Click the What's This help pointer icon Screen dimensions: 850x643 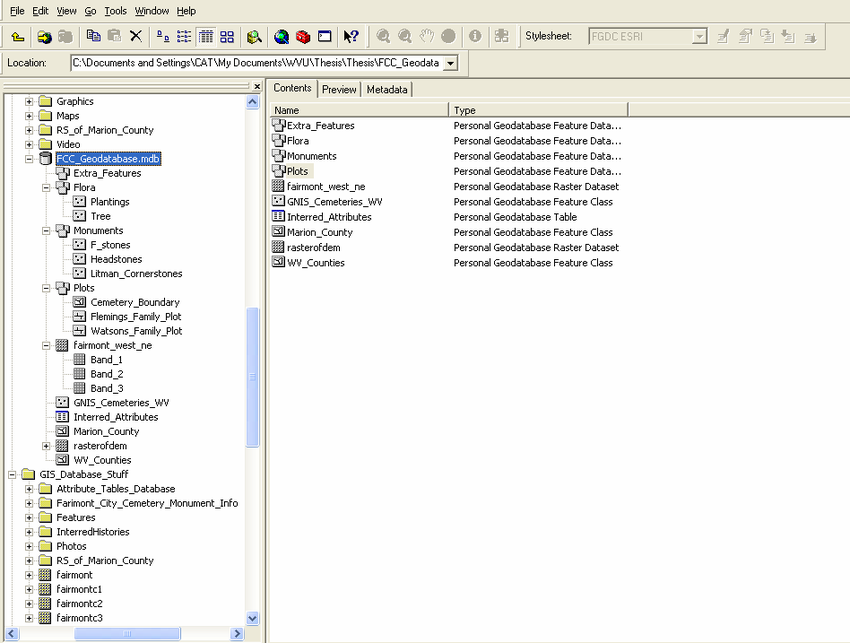(350, 36)
